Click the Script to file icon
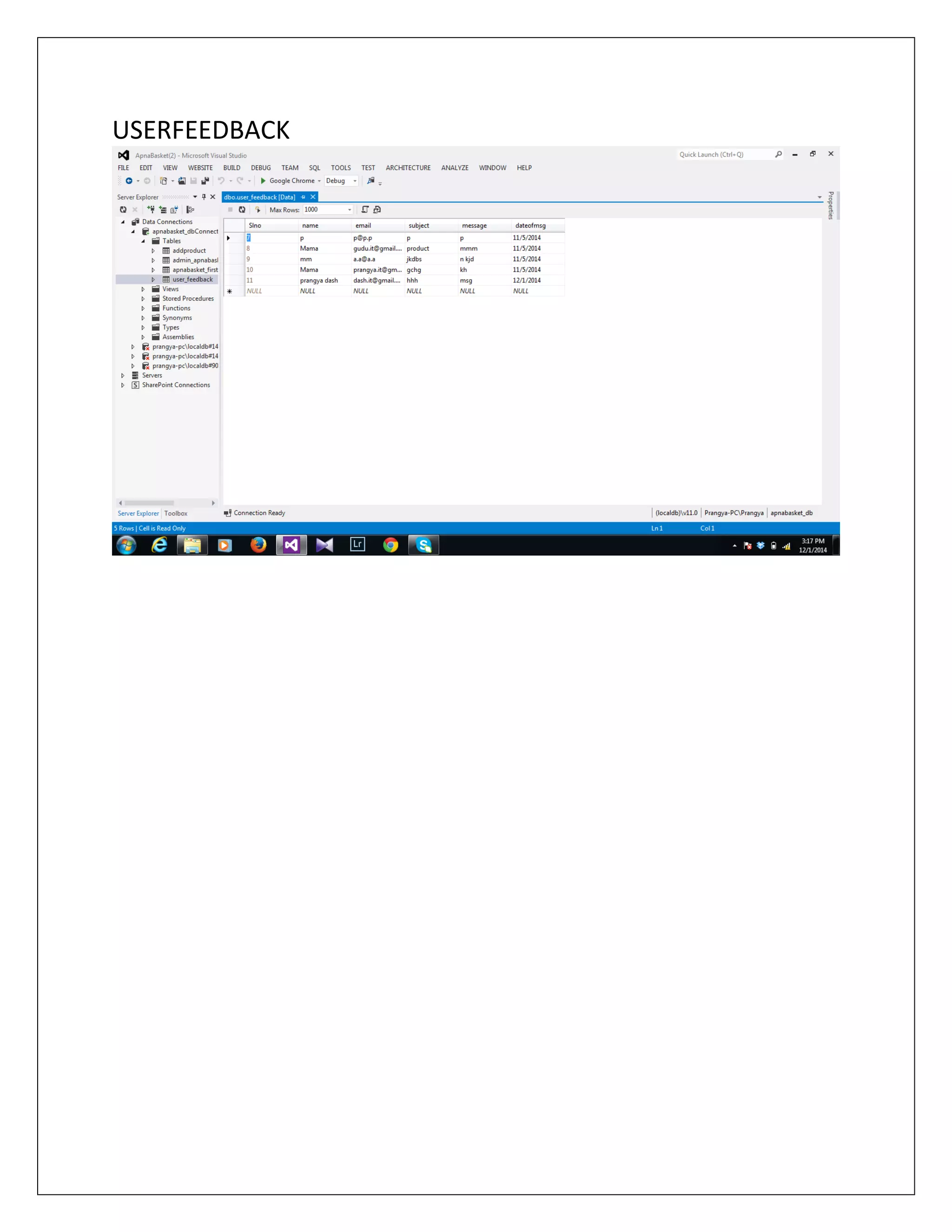952x1232 pixels. [377, 210]
